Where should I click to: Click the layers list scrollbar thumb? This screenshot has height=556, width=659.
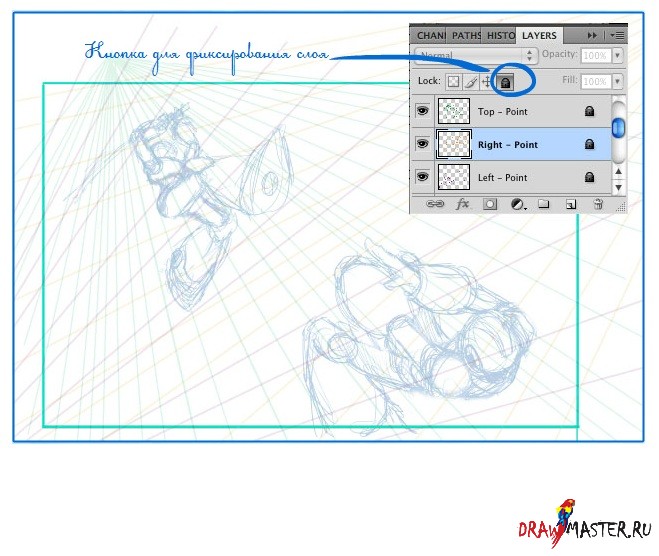click(618, 128)
